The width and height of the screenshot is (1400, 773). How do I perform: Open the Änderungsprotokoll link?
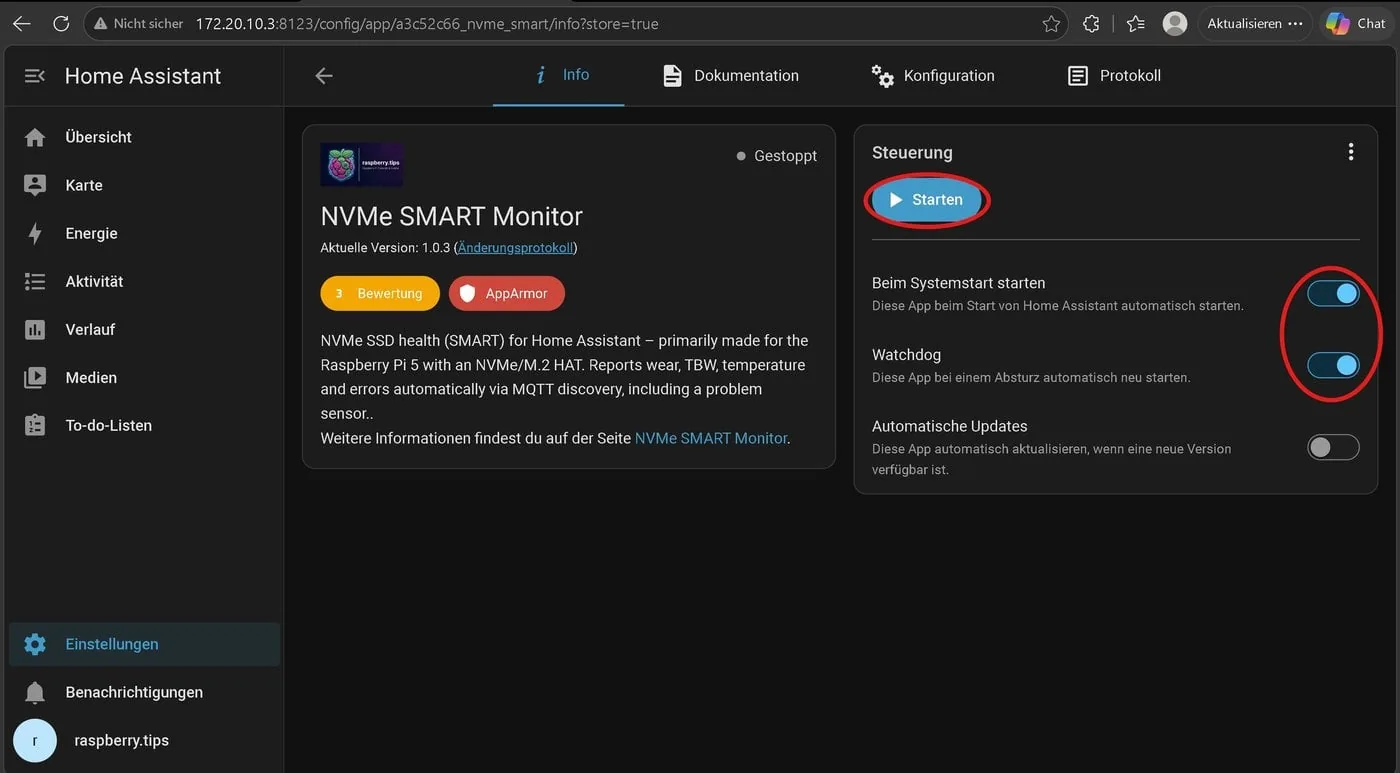[516, 247]
